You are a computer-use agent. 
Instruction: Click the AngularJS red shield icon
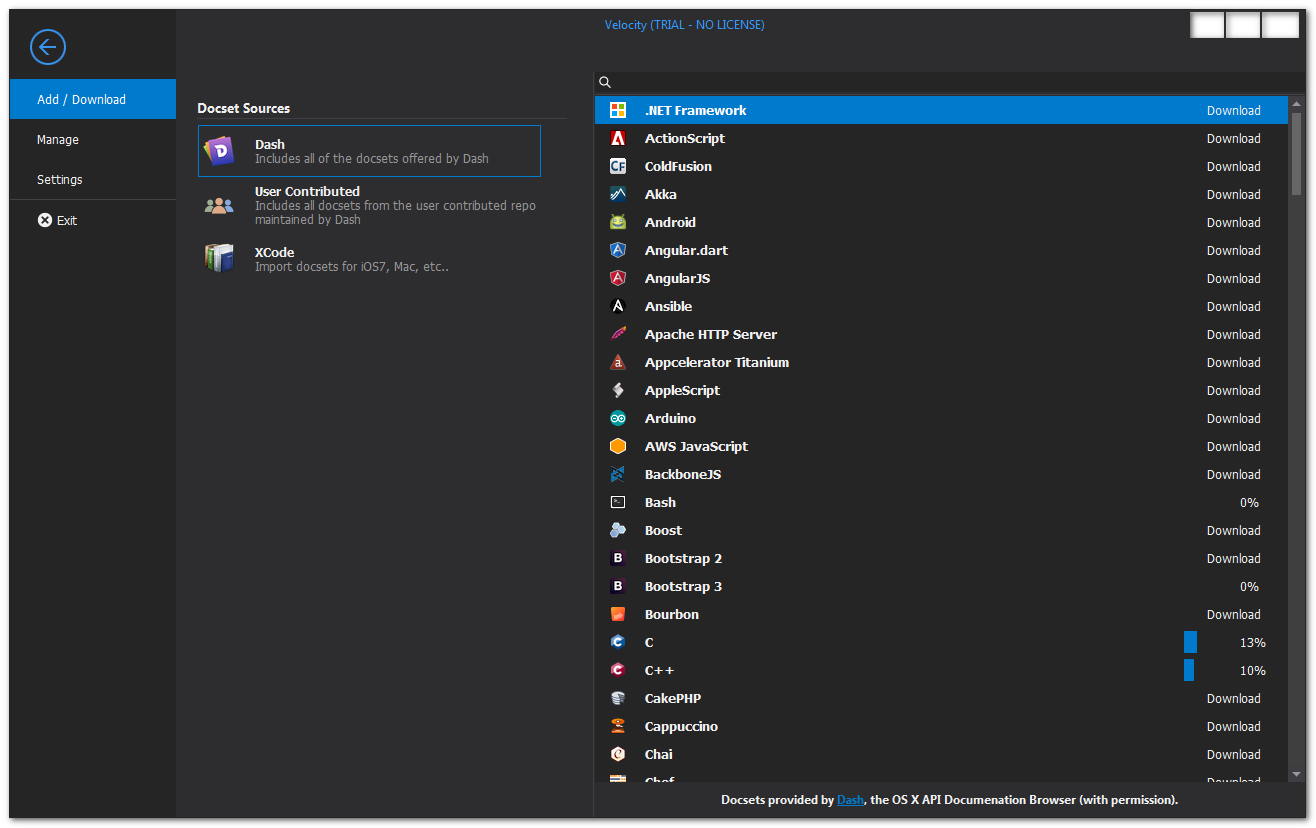618,278
